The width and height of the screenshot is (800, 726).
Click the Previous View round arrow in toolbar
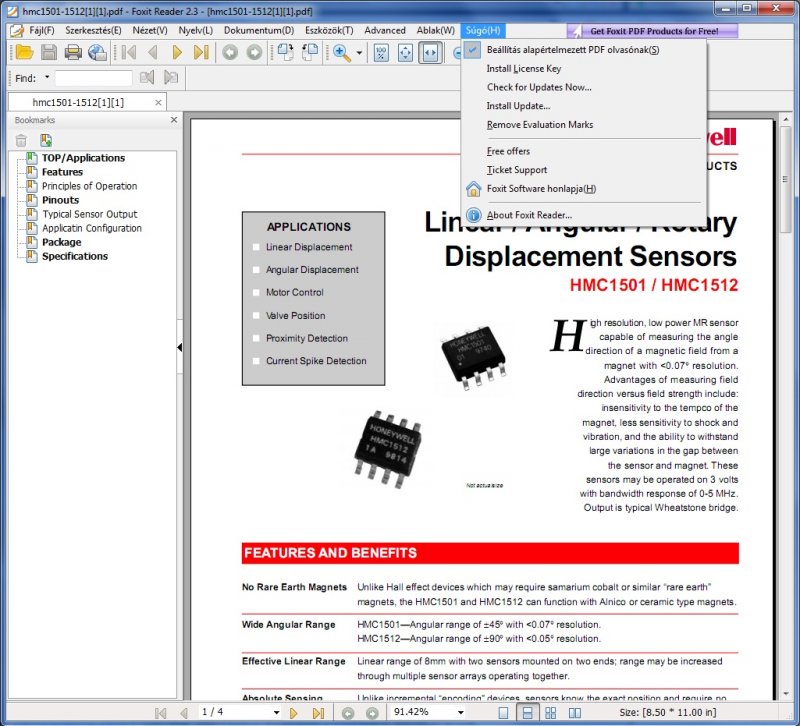tap(230, 53)
